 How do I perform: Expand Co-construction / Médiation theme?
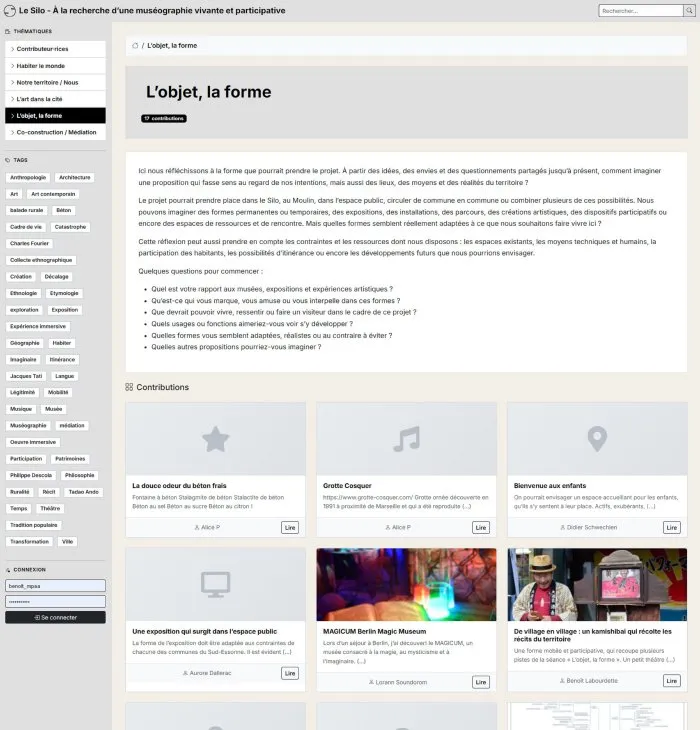(55, 132)
